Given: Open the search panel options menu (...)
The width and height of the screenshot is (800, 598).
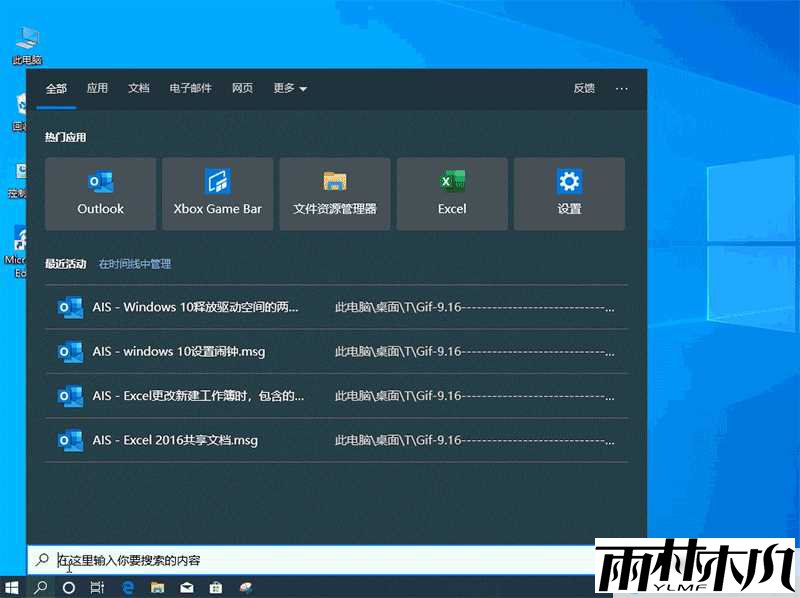Looking at the screenshot, I should (622, 88).
